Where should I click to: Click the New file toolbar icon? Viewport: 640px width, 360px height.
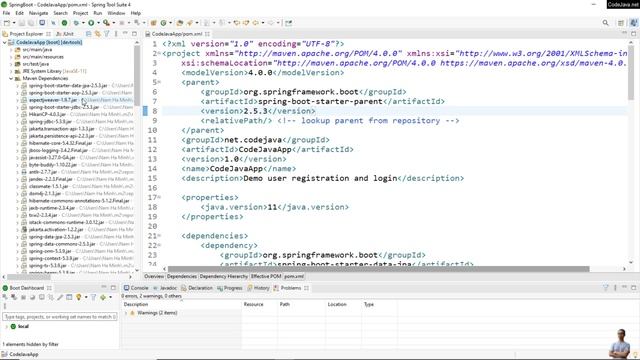click(7, 23)
